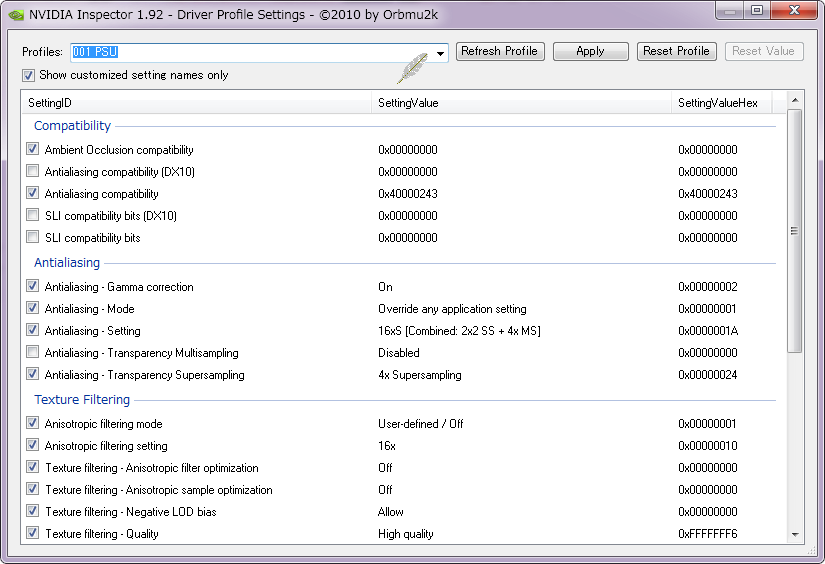Uncheck Antialiasing - Transparency Supersampling checkbox
The image size is (825, 564).
33,374
